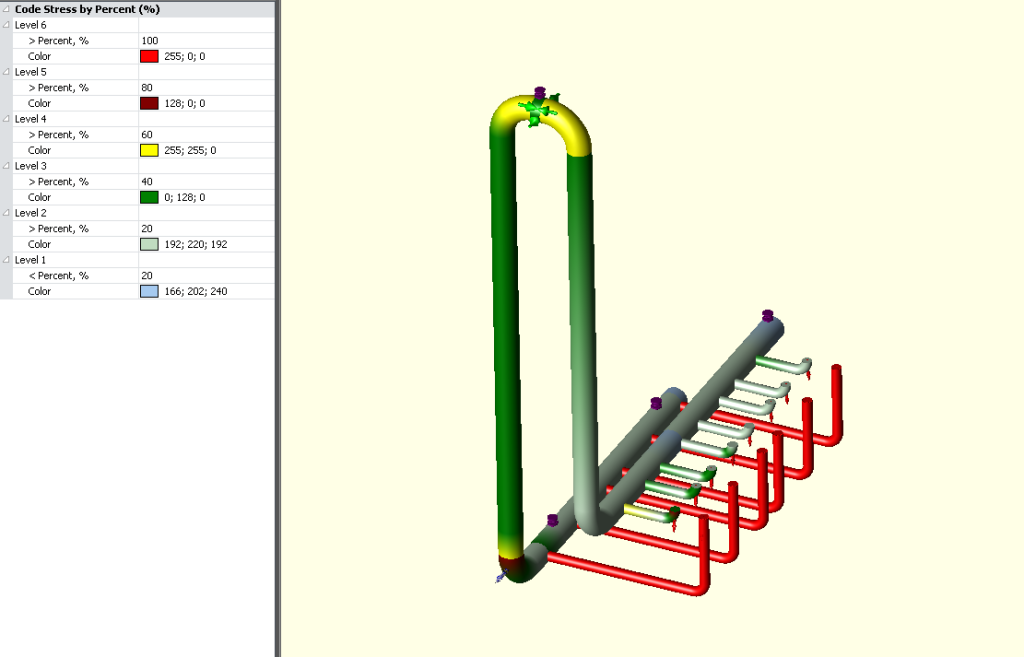Image resolution: width=1024 pixels, height=657 pixels.
Task: Collapse the Level 4 group
Action: [7, 119]
